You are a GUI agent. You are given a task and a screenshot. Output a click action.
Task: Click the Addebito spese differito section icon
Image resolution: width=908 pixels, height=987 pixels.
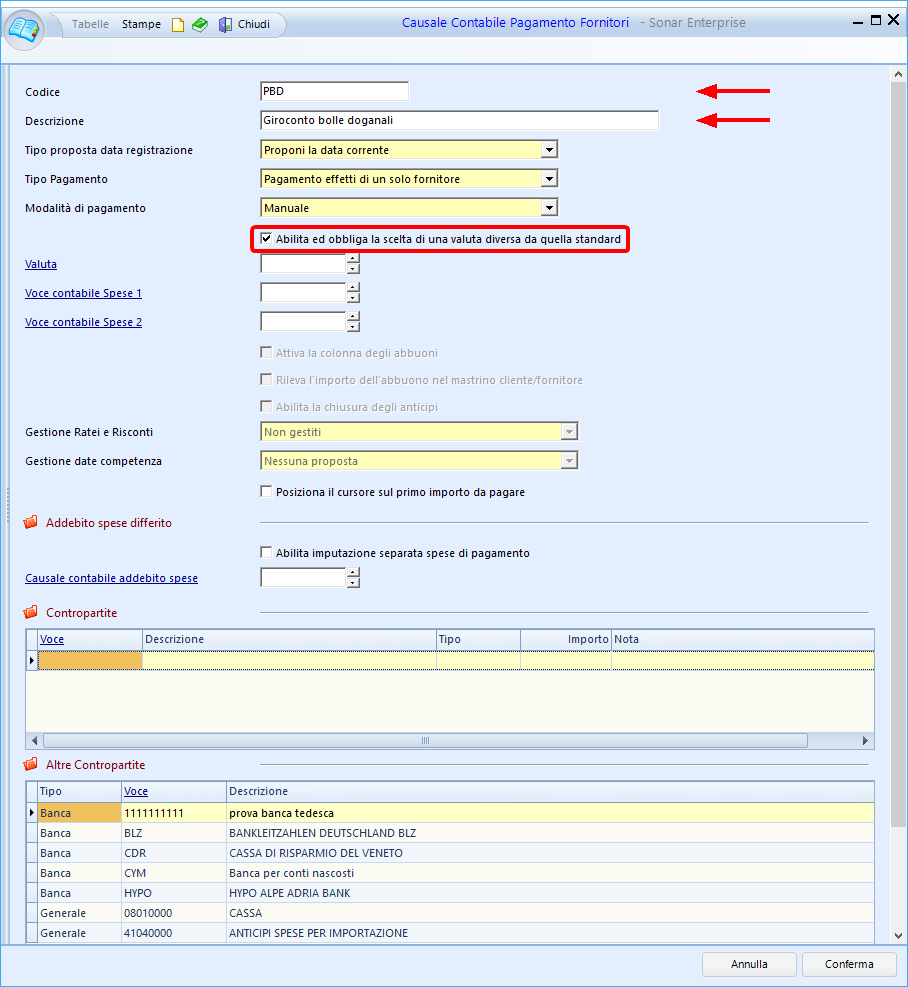coord(30,523)
